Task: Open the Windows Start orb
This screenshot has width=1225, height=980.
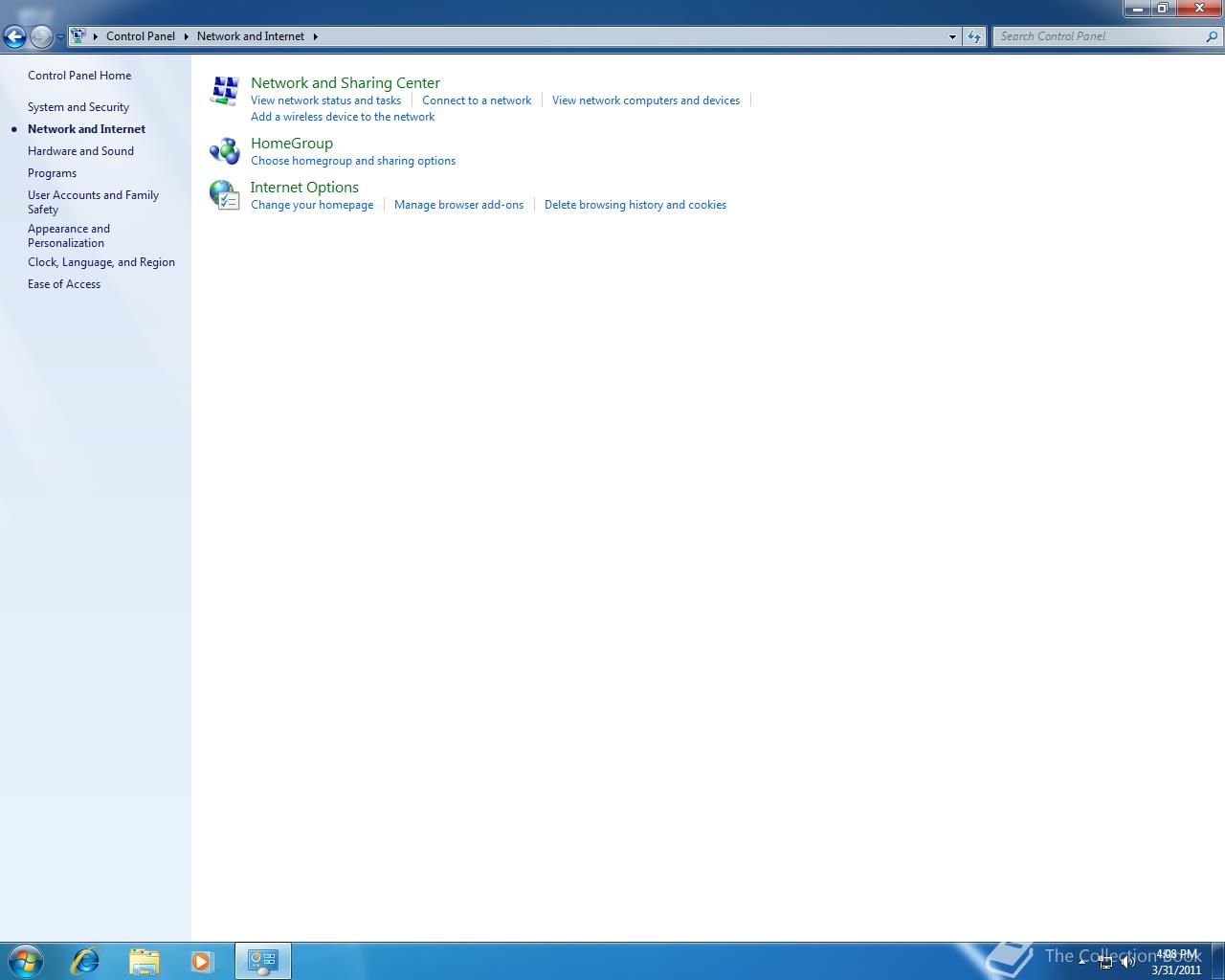Action: coord(25,960)
